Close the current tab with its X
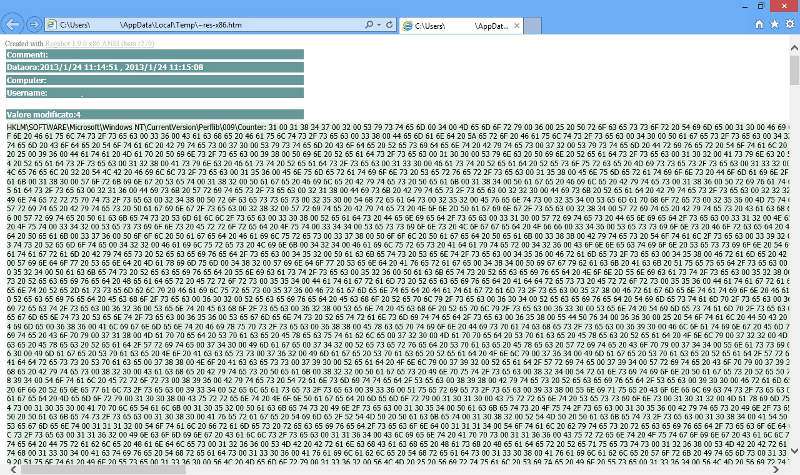The height and width of the screenshot is (475, 800). tap(516, 26)
